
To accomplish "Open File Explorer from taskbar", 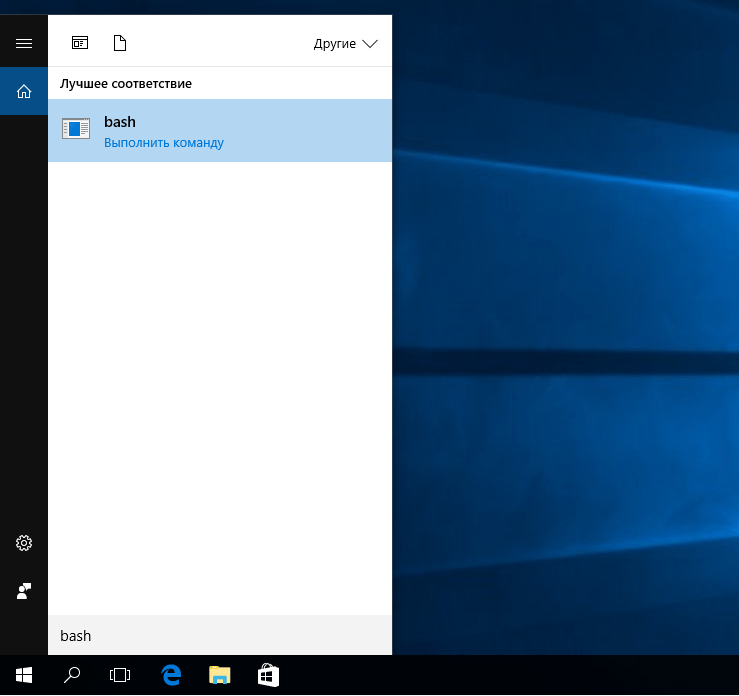I will pos(220,675).
